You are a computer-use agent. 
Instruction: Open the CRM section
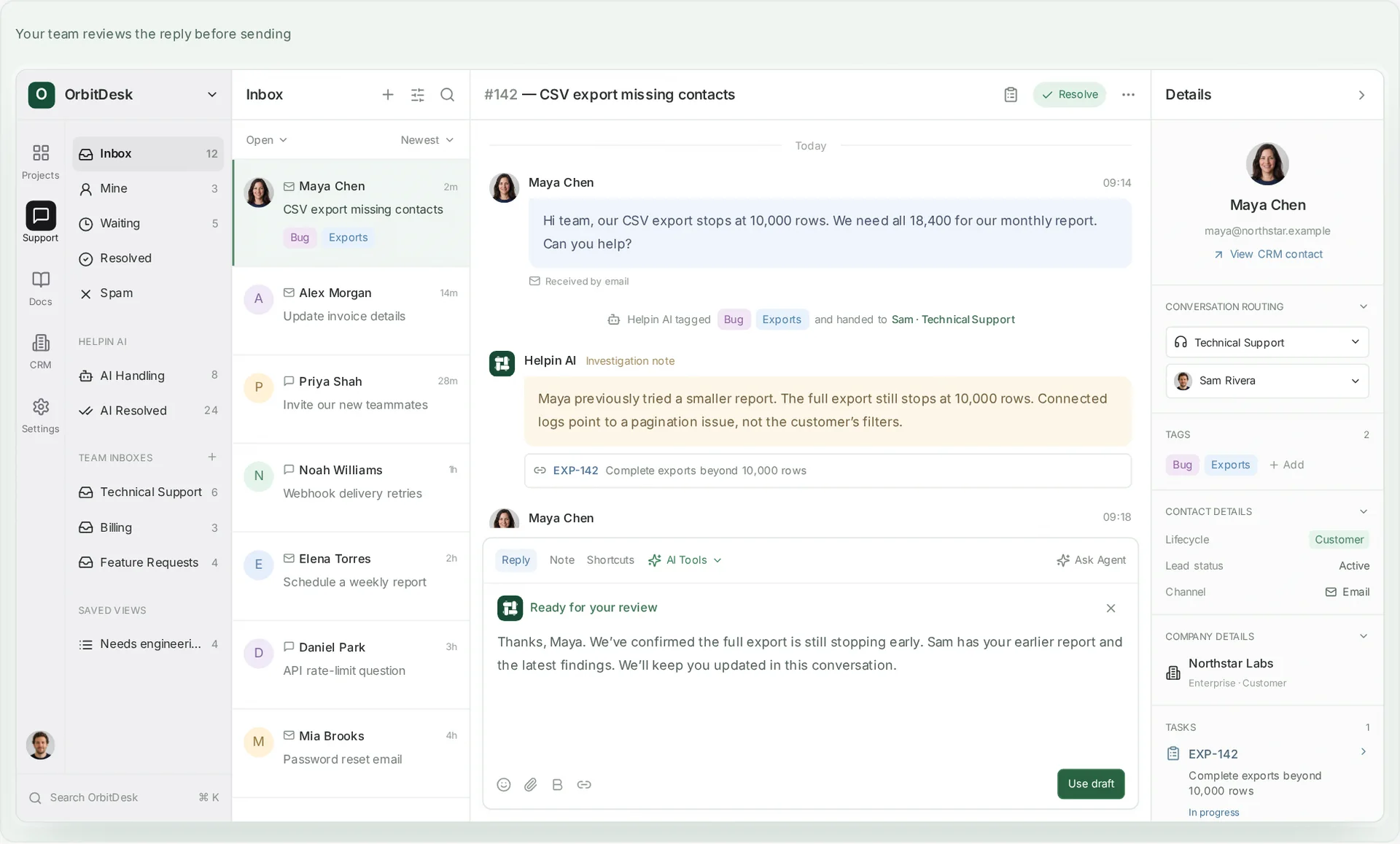coord(40,352)
